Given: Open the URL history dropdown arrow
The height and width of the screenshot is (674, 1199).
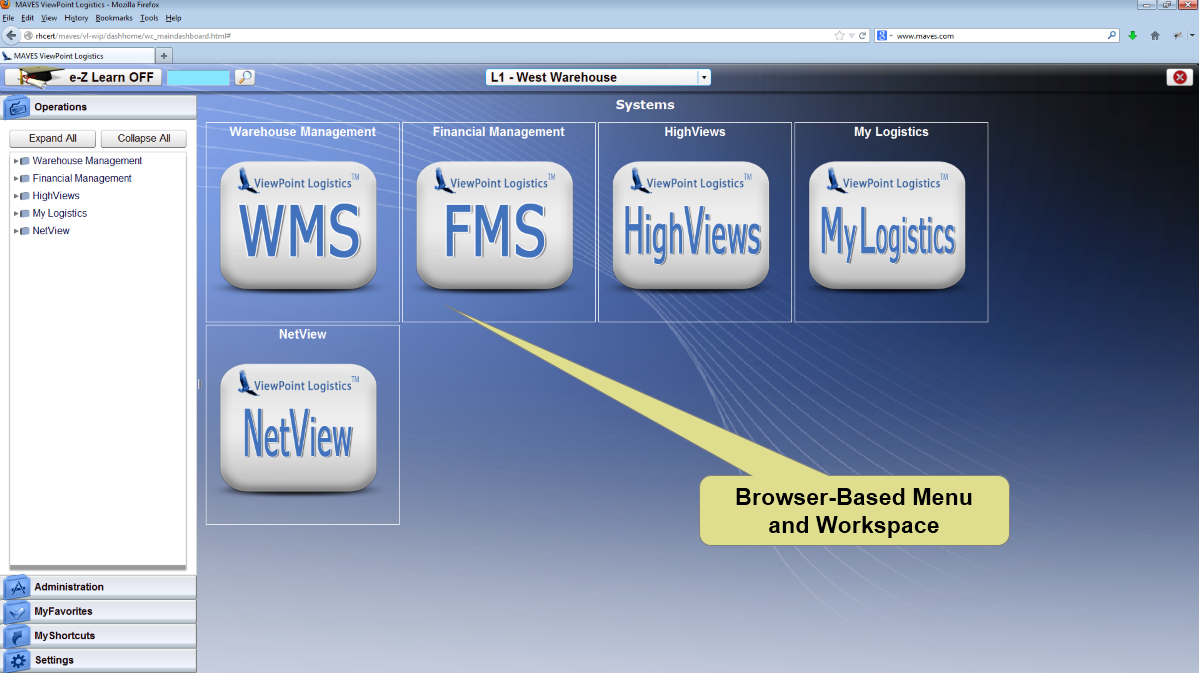Looking at the screenshot, I should pyautogui.click(x=851, y=36).
